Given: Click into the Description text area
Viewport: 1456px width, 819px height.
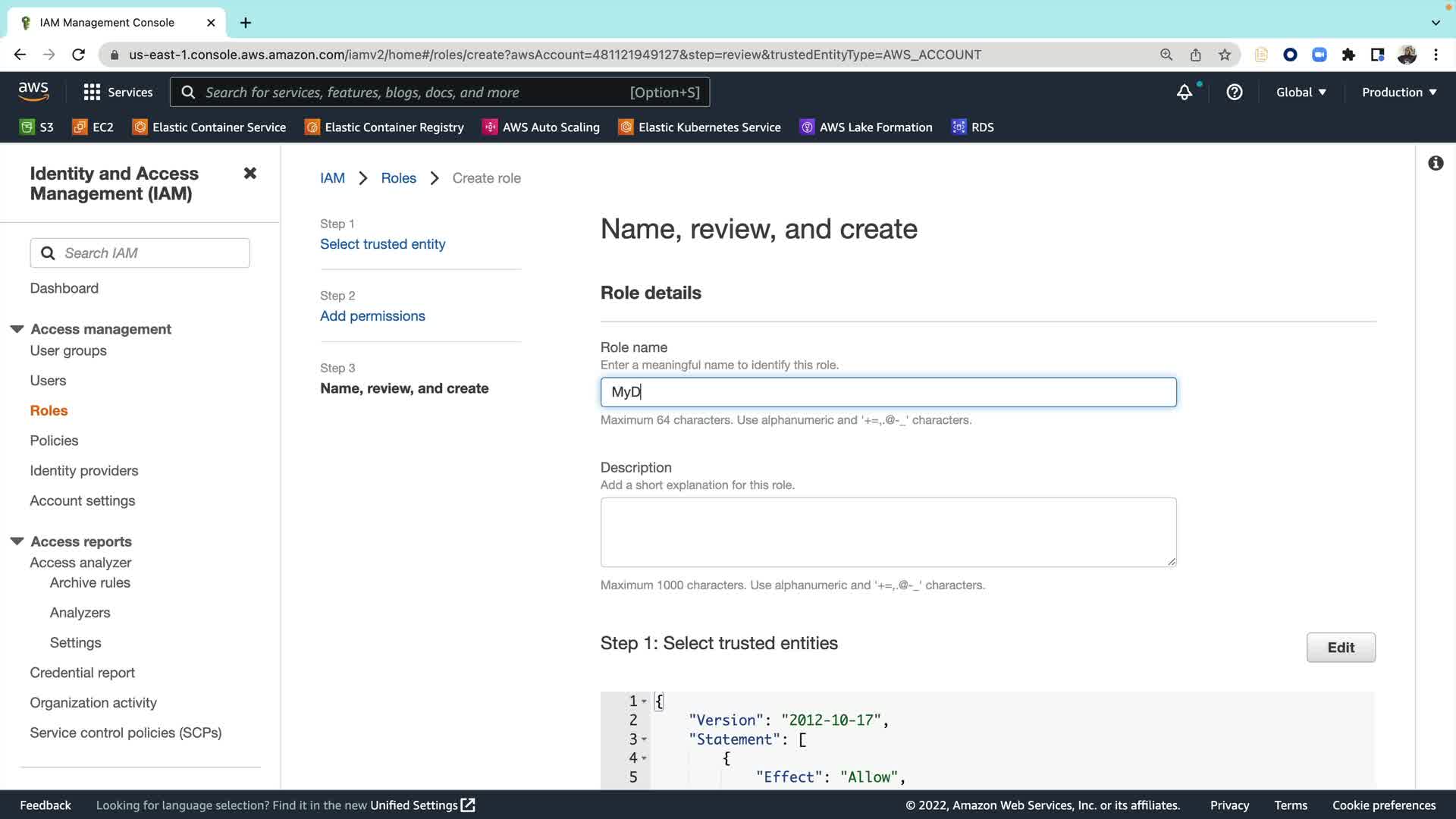Looking at the screenshot, I should click(888, 532).
